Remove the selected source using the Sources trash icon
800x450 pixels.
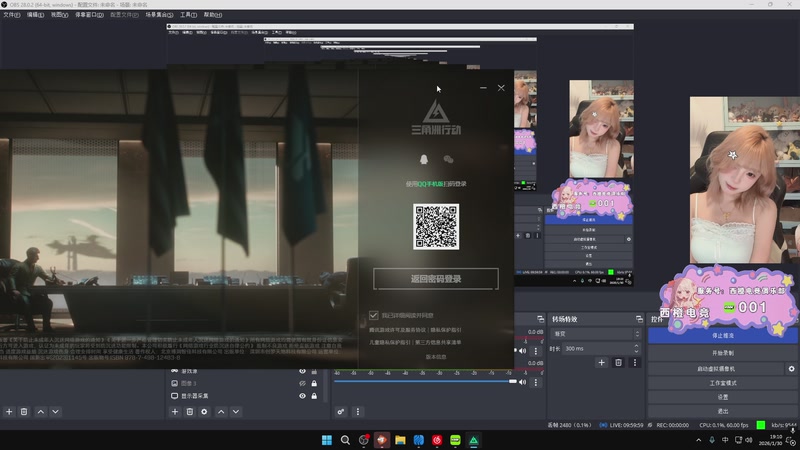click(190, 412)
